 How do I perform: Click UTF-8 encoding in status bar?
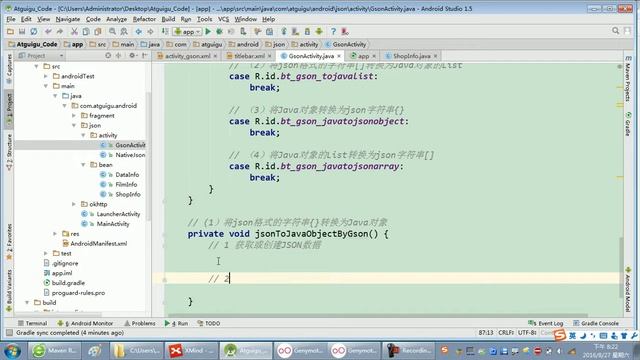(527, 333)
